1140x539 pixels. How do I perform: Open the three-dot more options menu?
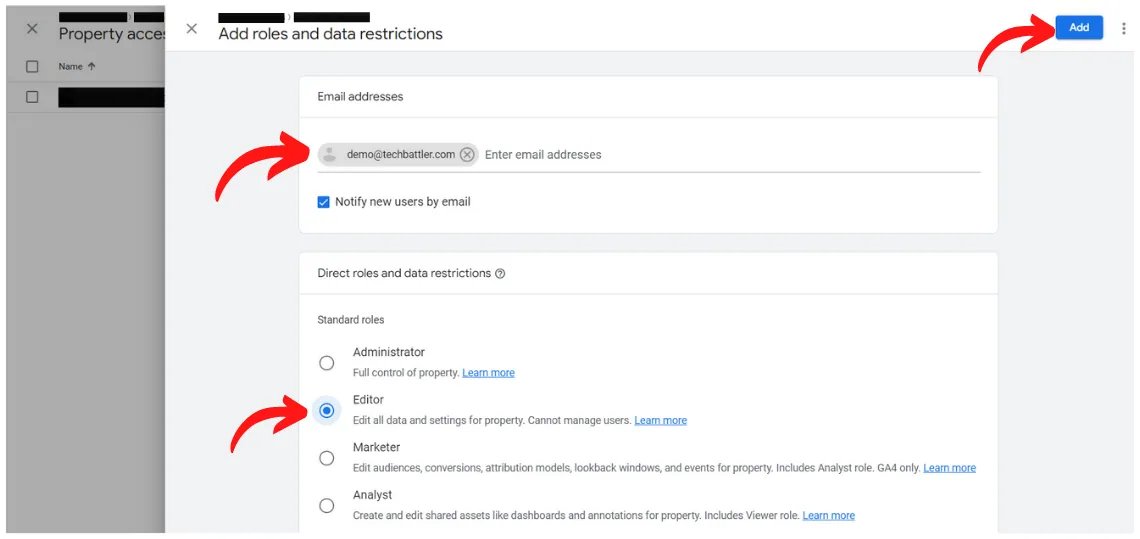(1124, 28)
